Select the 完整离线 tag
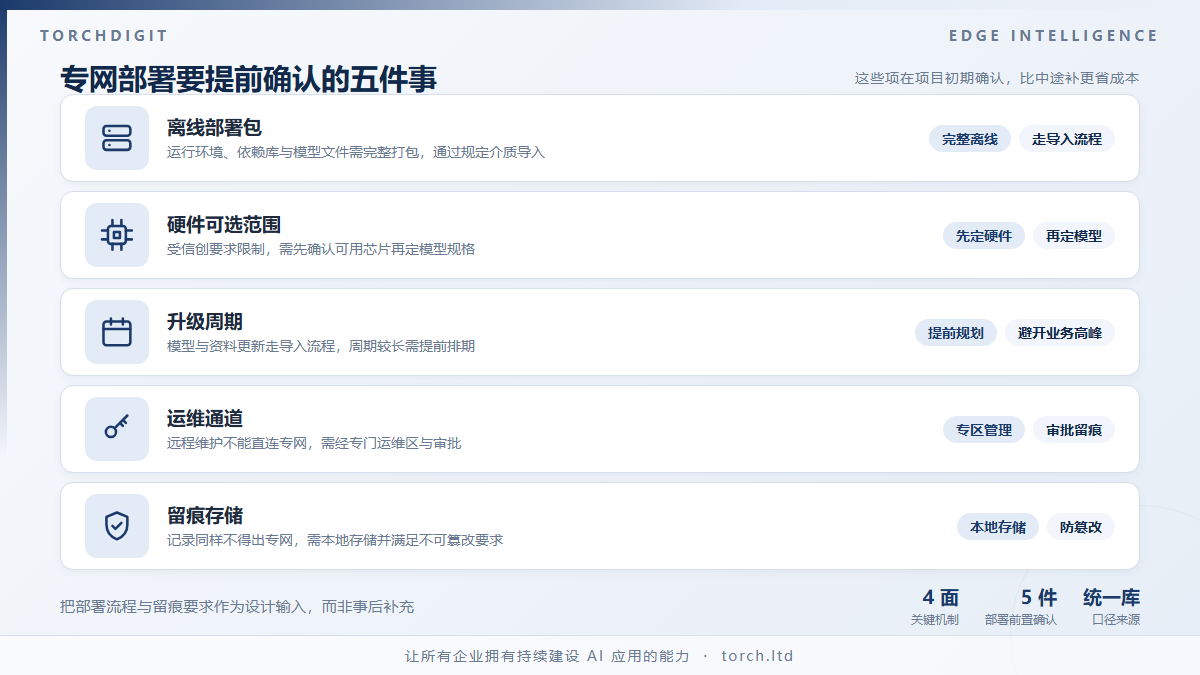 pyautogui.click(x=970, y=139)
